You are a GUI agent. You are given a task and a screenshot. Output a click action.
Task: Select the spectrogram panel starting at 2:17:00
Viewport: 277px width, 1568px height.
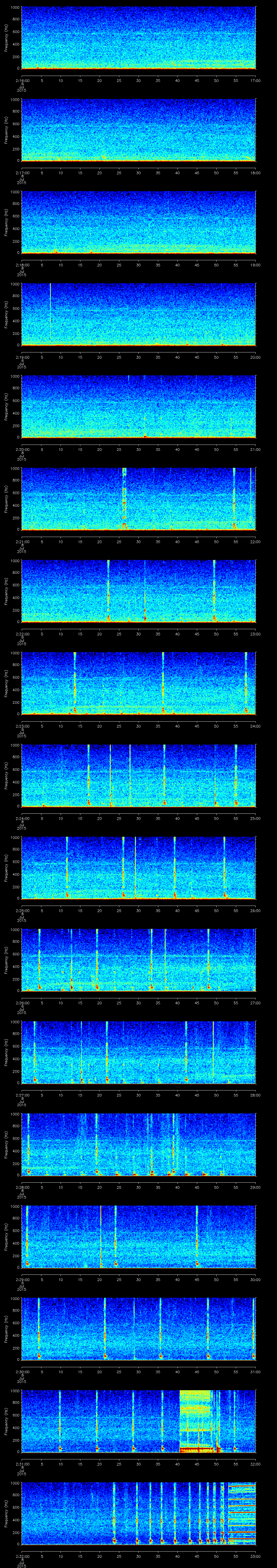[138, 130]
